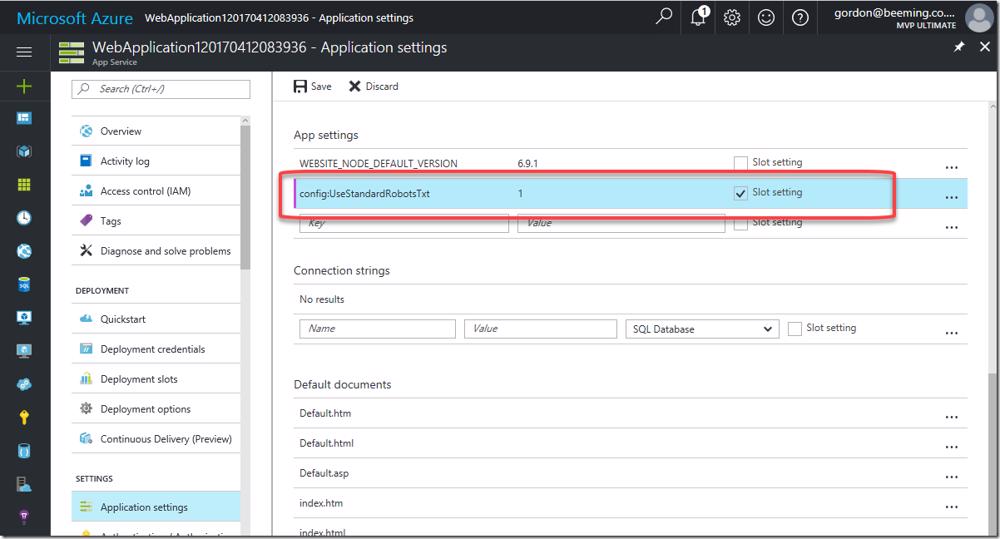Open the ellipsis menu for config:UseStandardRobotsTxt

[952, 197]
